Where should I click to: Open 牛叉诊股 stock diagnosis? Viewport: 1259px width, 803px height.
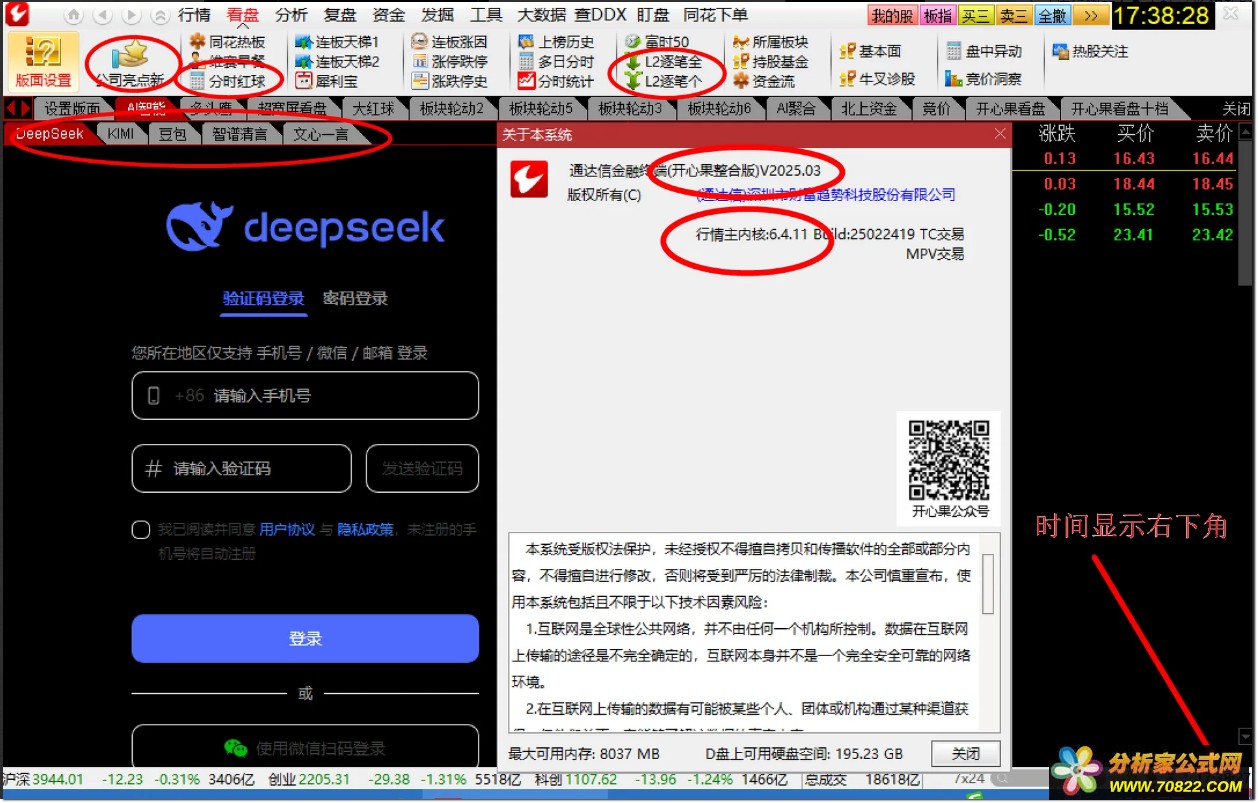[x=877, y=78]
